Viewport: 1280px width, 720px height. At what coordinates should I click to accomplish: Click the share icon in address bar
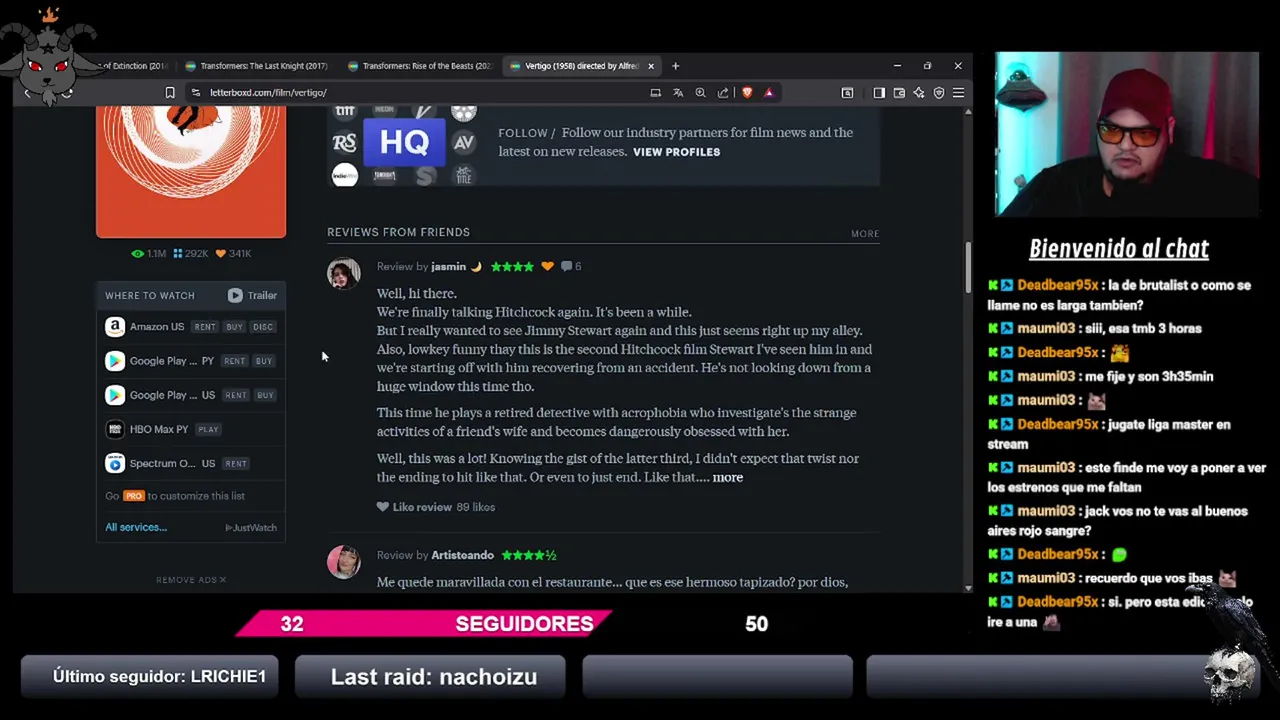[x=723, y=93]
